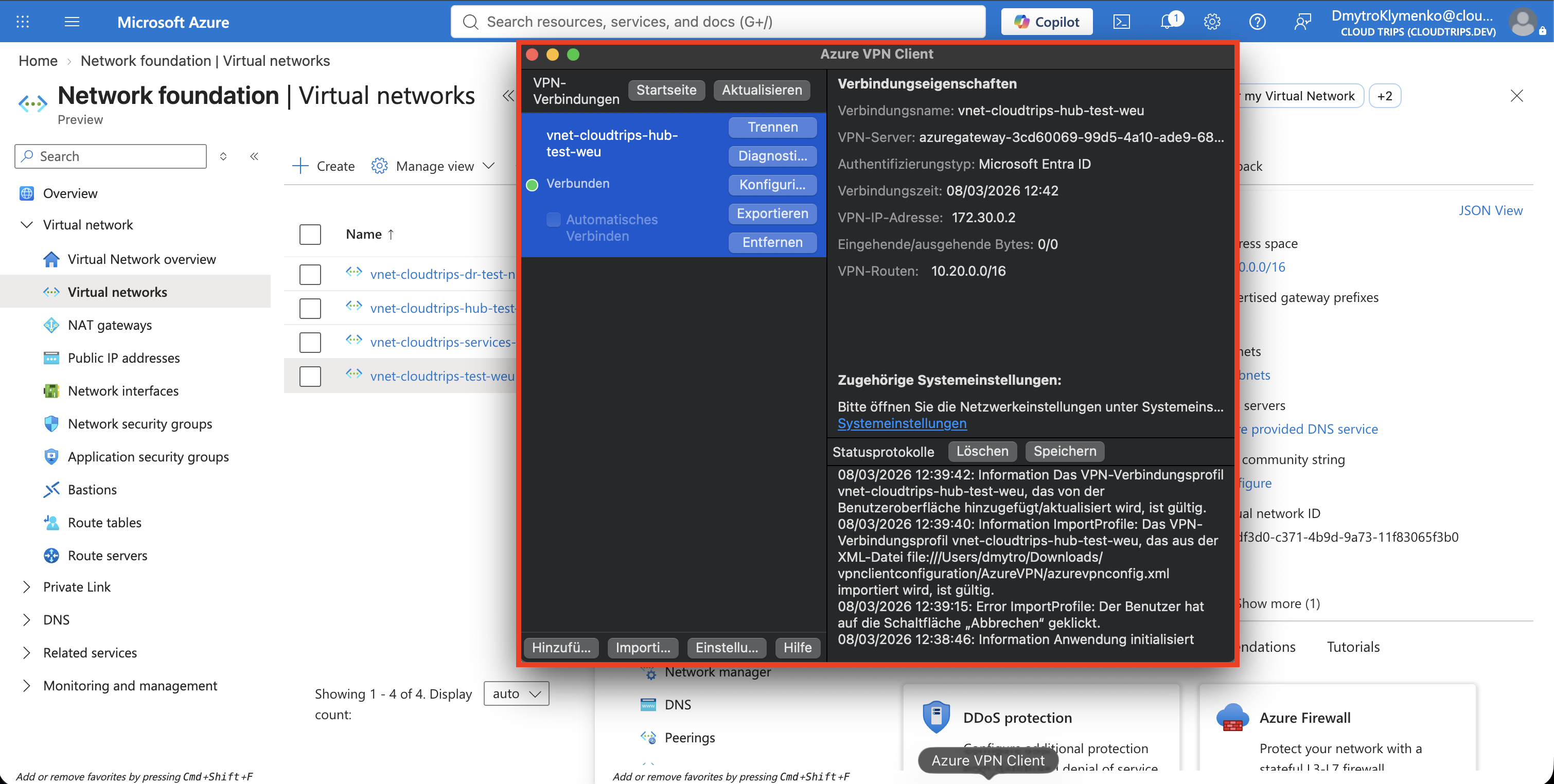Click Trennen to disconnect the VPN

[772, 127]
